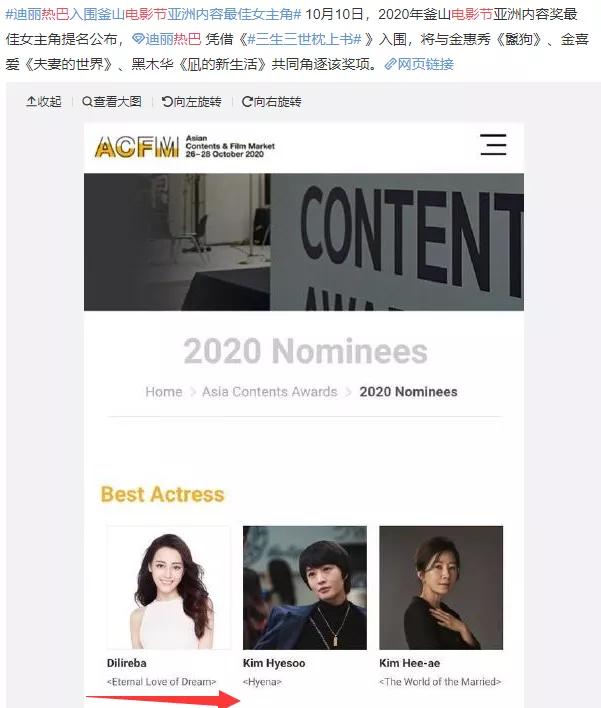Screen dimensions: 601x708
Task: Click Kim Hyesoo nominee photo
Action: (305, 587)
